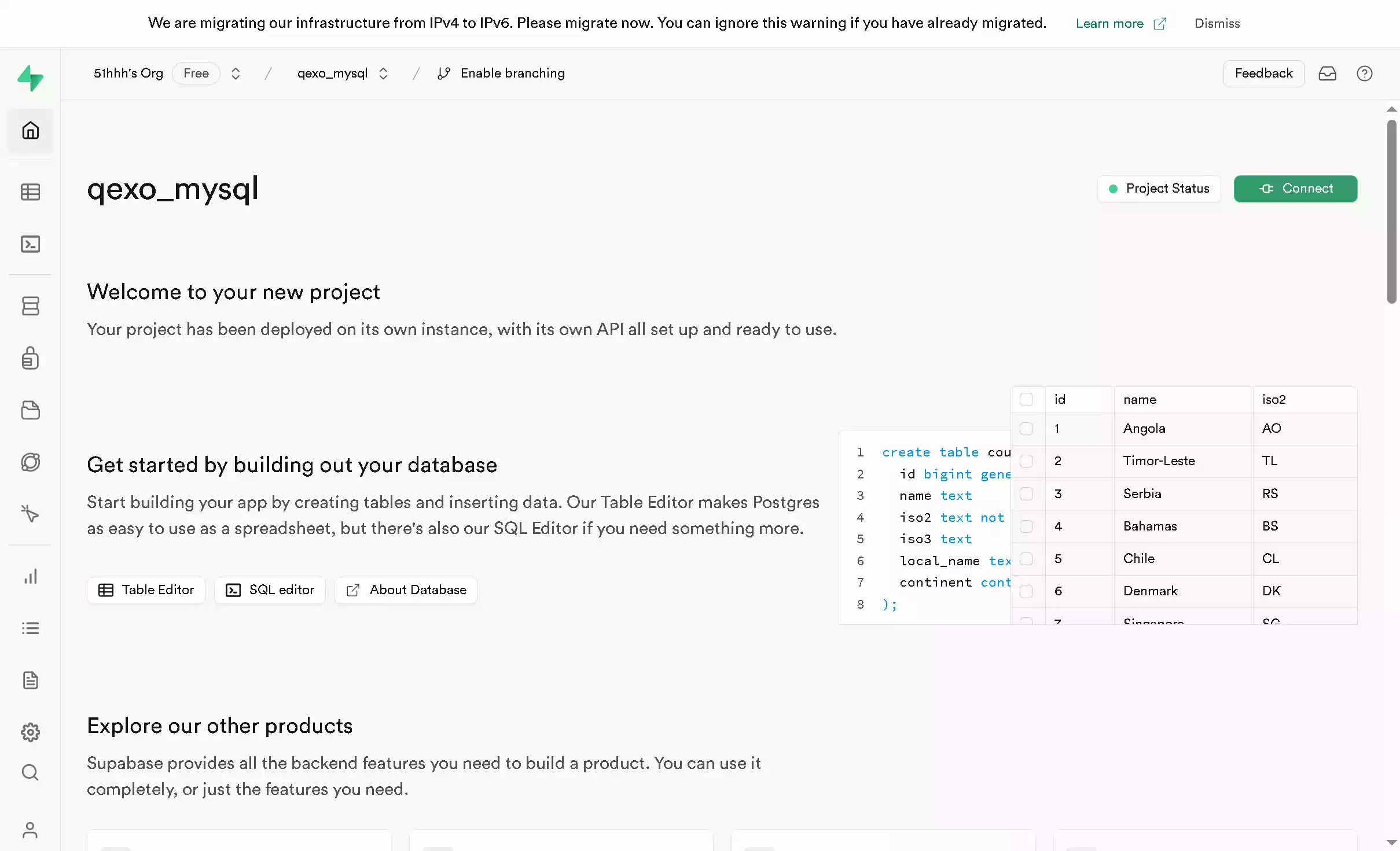The width and height of the screenshot is (1400, 851).
Task: Check the Serbia row checkbox
Action: (1026, 494)
